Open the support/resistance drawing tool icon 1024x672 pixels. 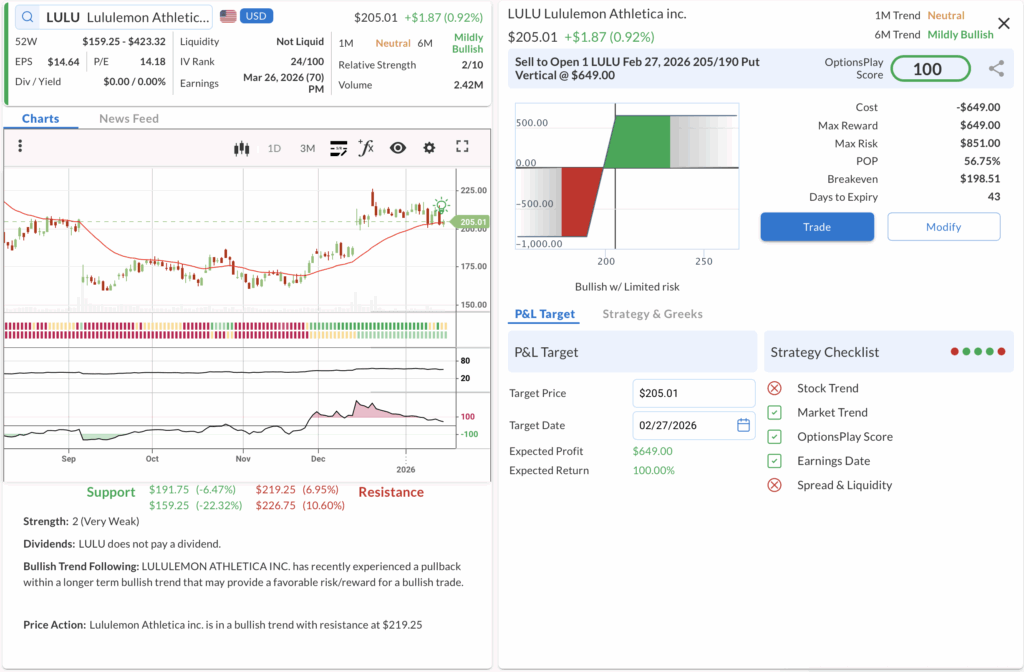(x=338, y=148)
